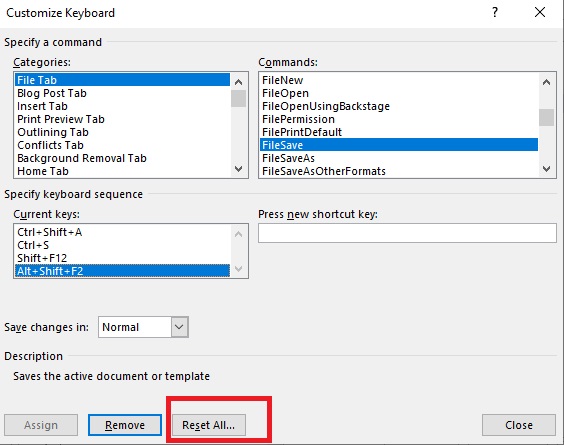The width and height of the screenshot is (564, 445).
Task: Click Current keys scroll up arrow
Action: (238, 234)
